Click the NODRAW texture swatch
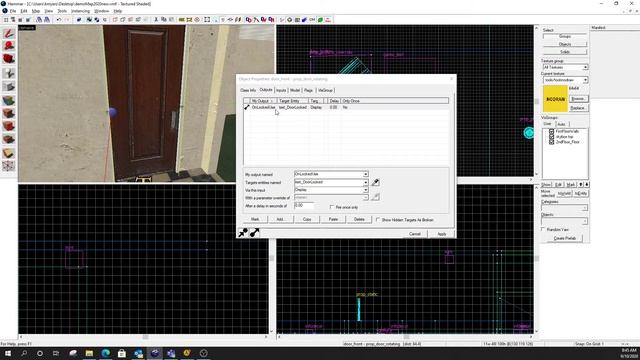 coord(555,99)
